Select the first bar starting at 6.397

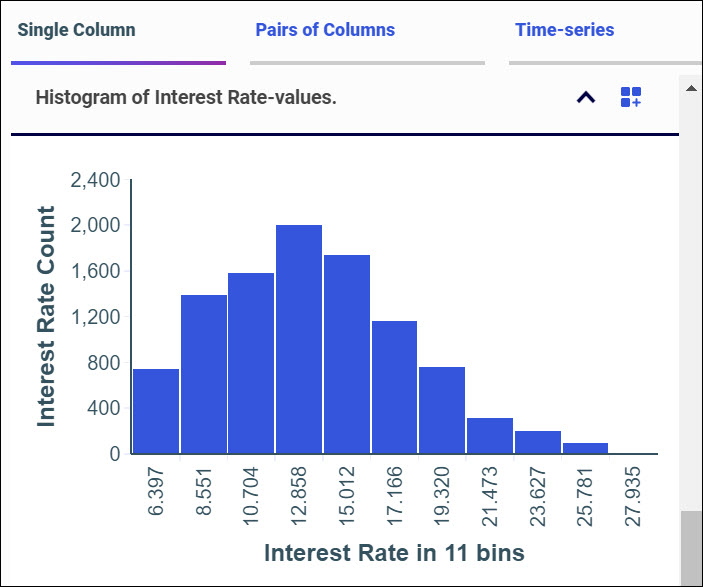[156, 412]
